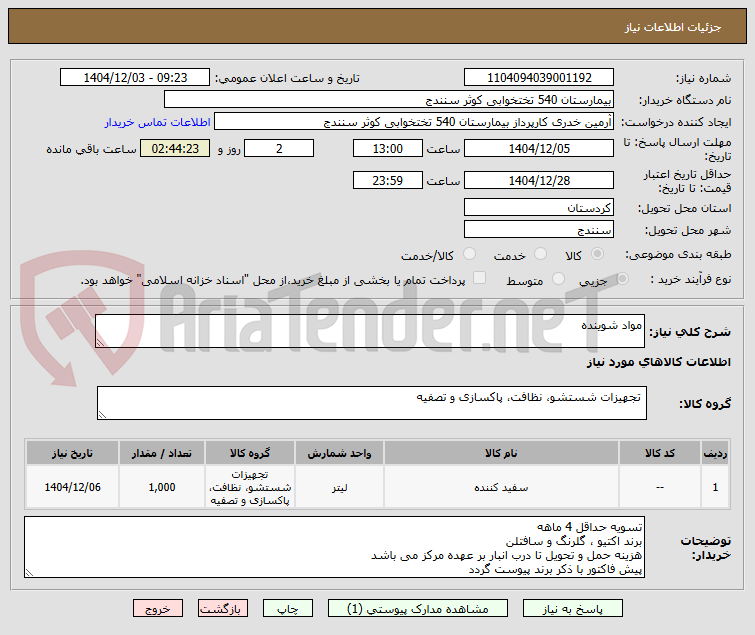Click the نام کالا column header
755x635 pixels.
click(501, 453)
